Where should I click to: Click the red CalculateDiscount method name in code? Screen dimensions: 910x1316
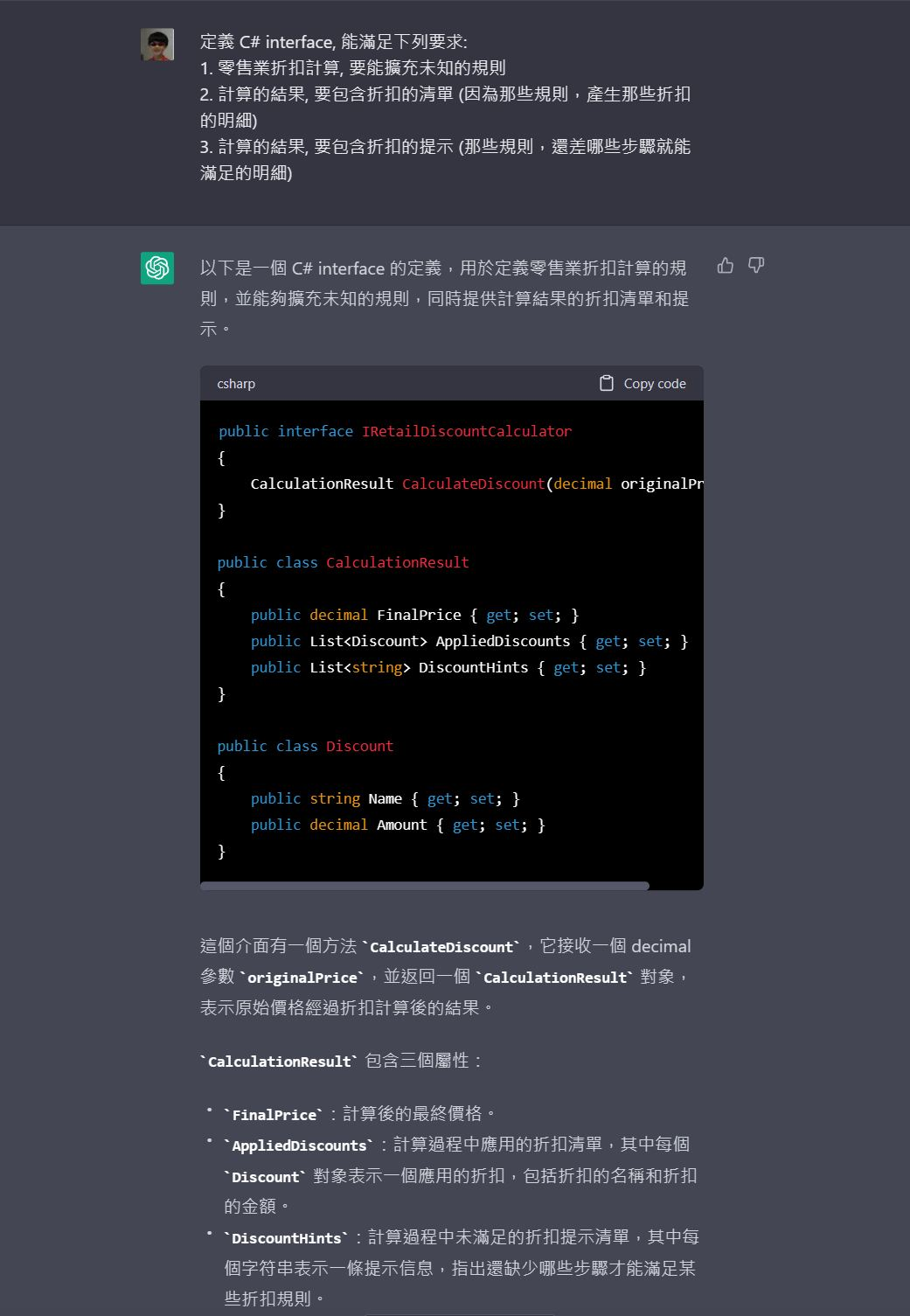tap(473, 484)
